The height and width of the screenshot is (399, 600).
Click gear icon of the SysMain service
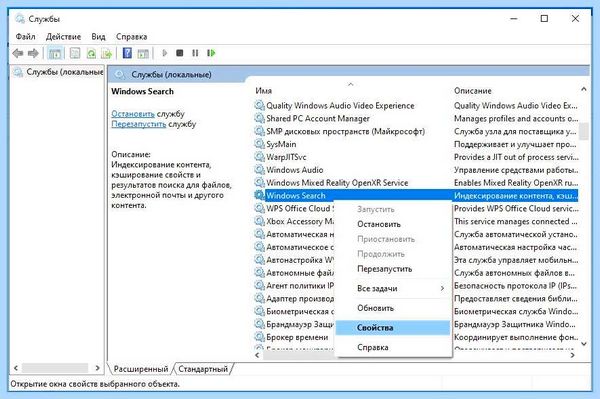pos(259,144)
